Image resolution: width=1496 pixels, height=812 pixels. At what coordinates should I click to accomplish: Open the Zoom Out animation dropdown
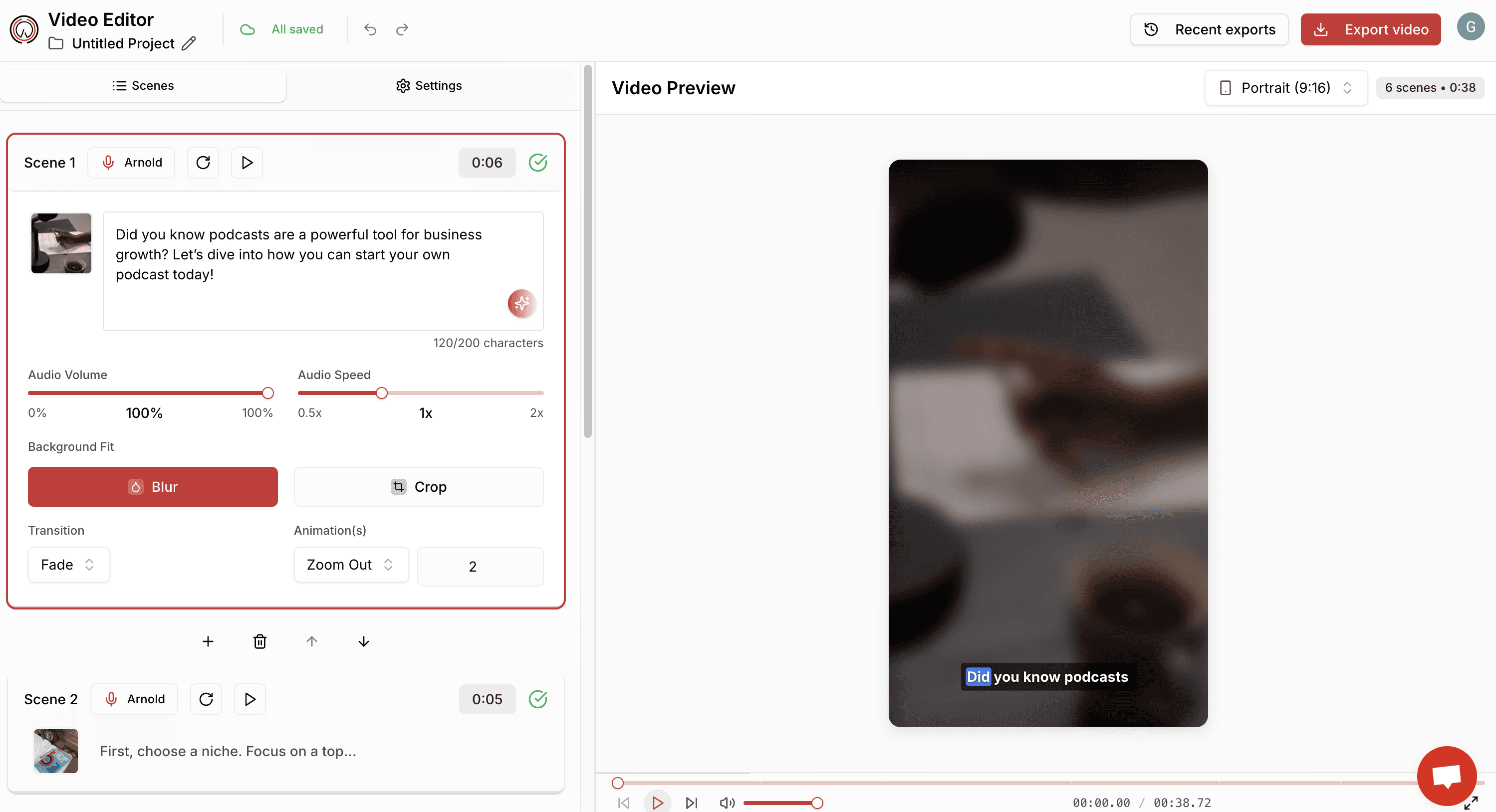click(x=351, y=564)
